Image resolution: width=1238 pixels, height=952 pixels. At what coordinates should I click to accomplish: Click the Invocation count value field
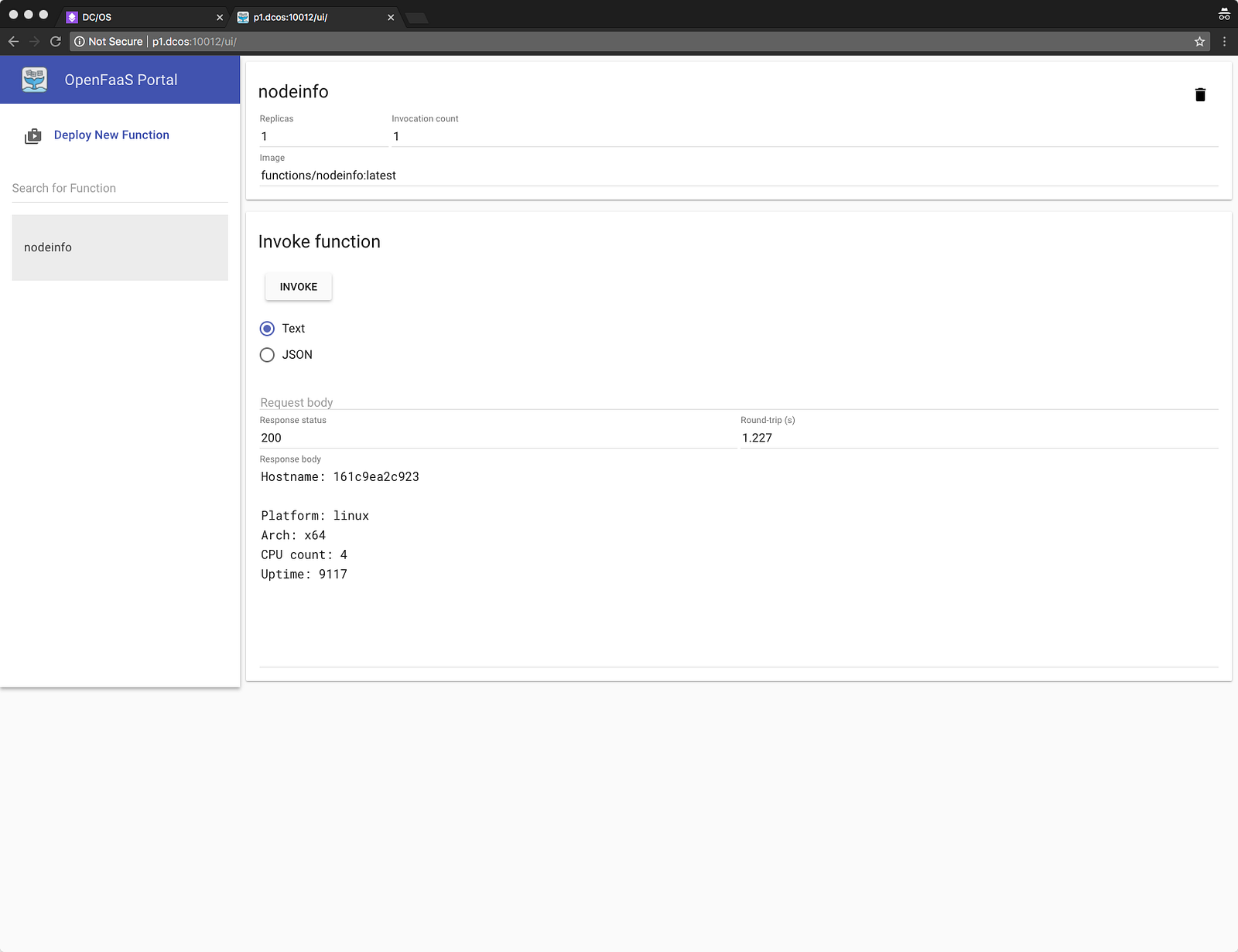pyautogui.click(x=805, y=137)
